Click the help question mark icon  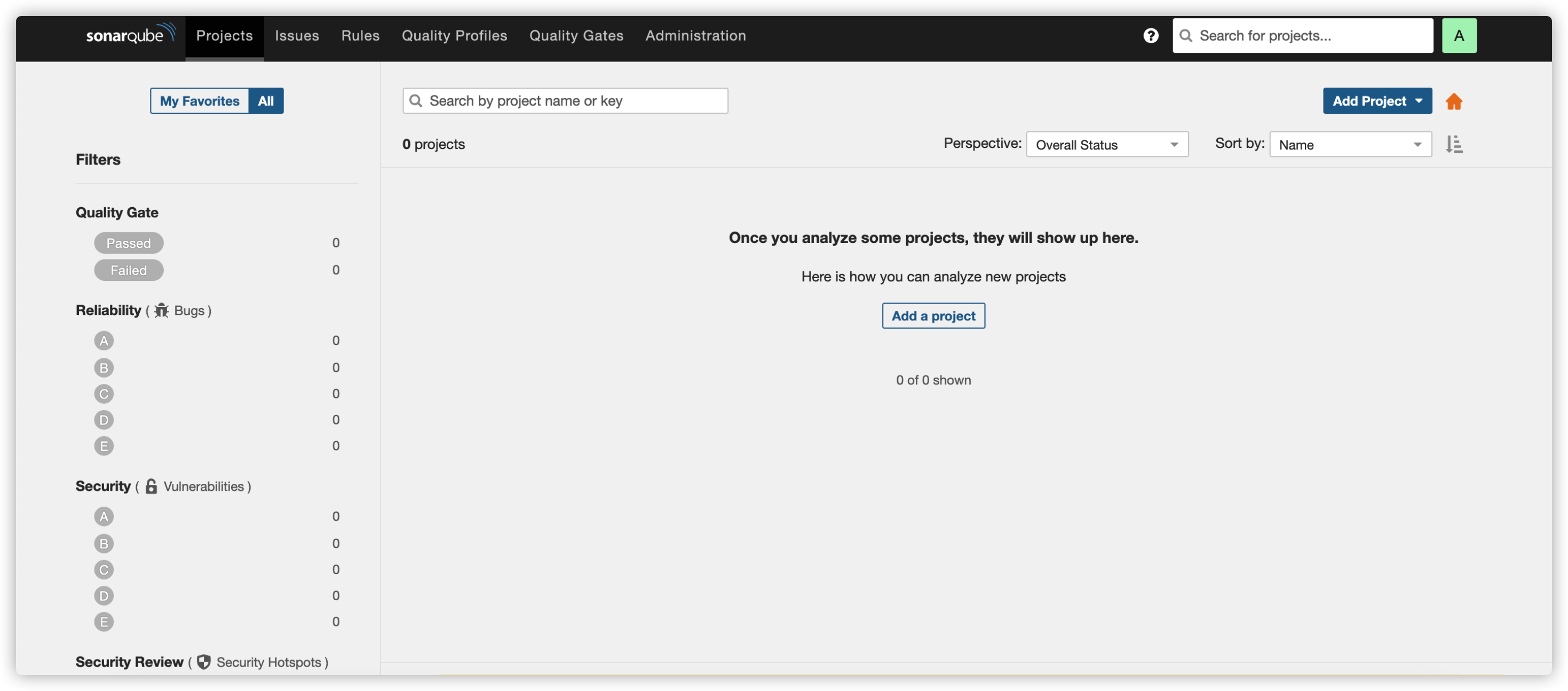tap(1151, 35)
